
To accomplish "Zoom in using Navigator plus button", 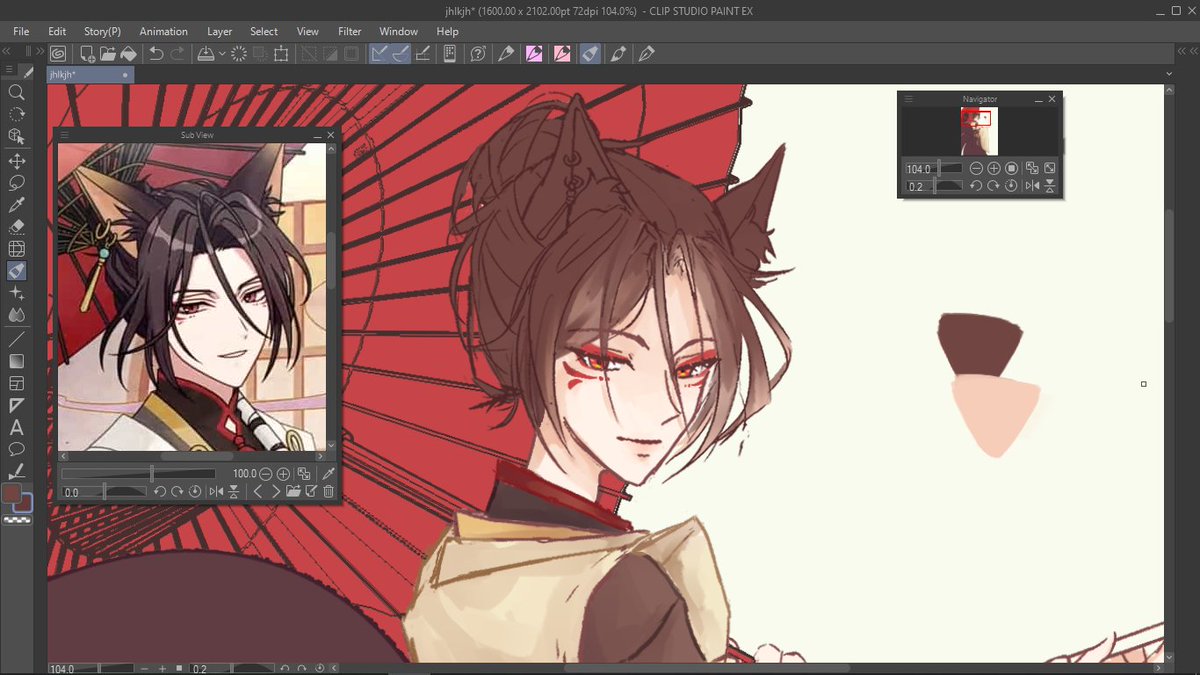I will [994, 169].
